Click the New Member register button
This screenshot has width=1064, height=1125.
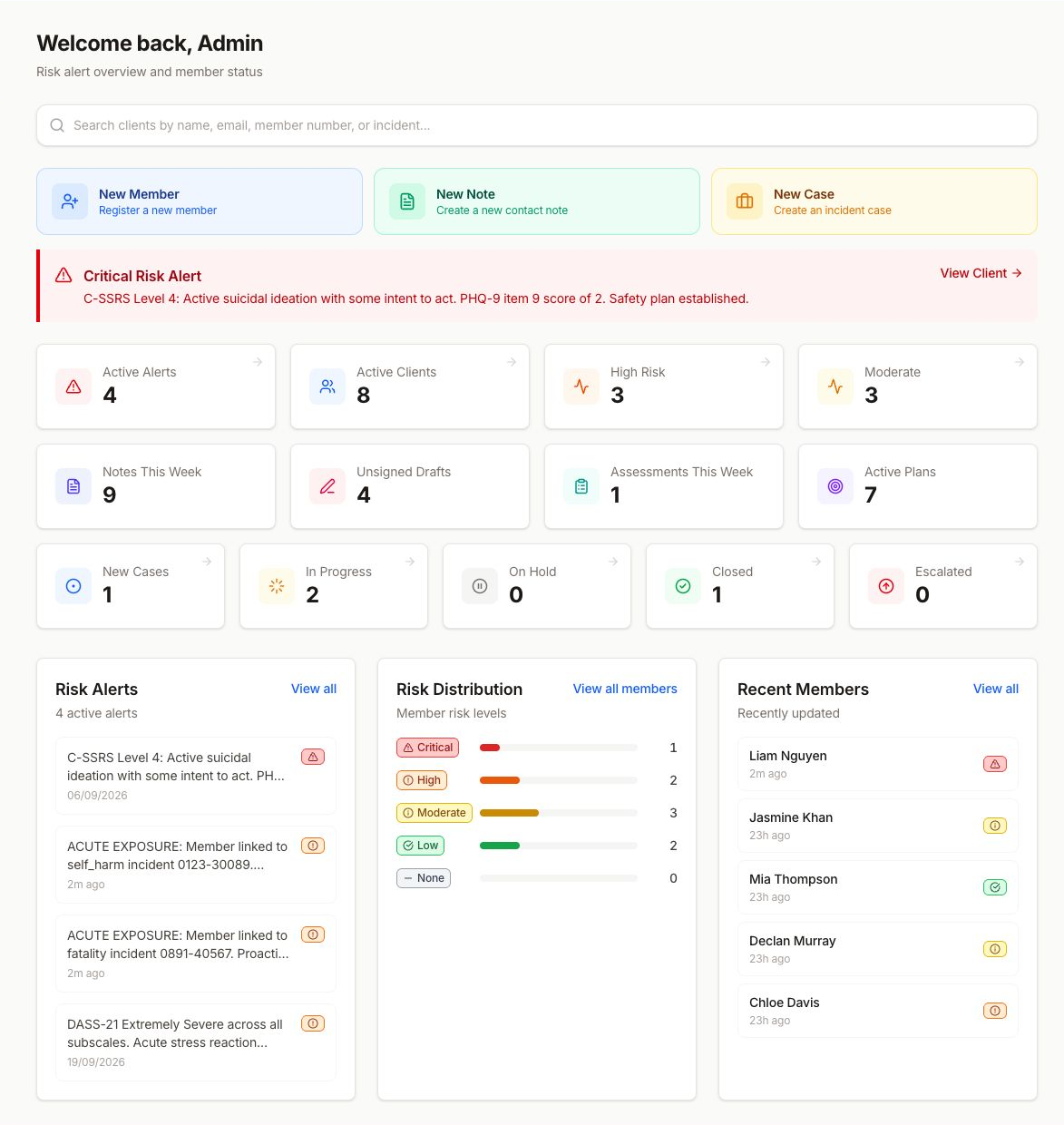[200, 201]
